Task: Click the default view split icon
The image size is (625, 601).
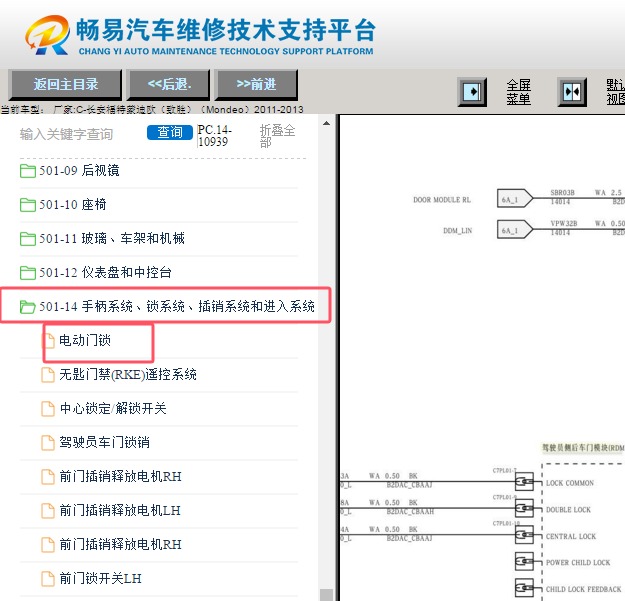Action: tap(572, 92)
